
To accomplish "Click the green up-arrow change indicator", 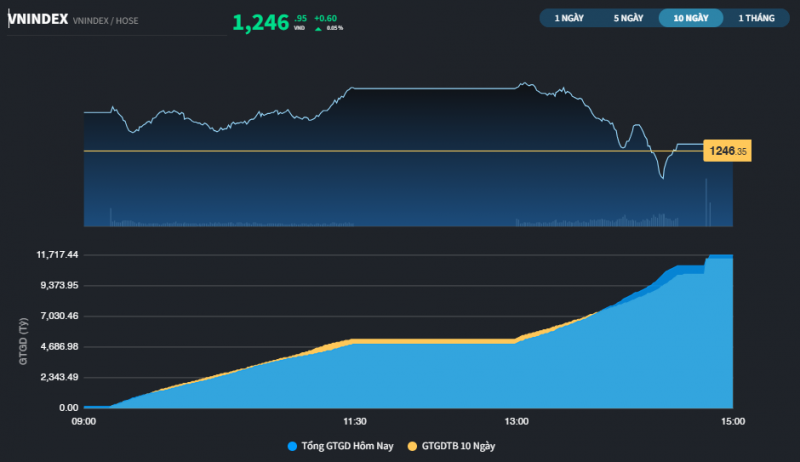I will pos(318,28).
